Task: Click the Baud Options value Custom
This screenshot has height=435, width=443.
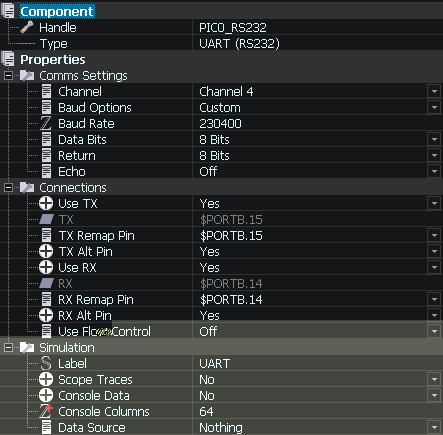Action: [220, 108]
